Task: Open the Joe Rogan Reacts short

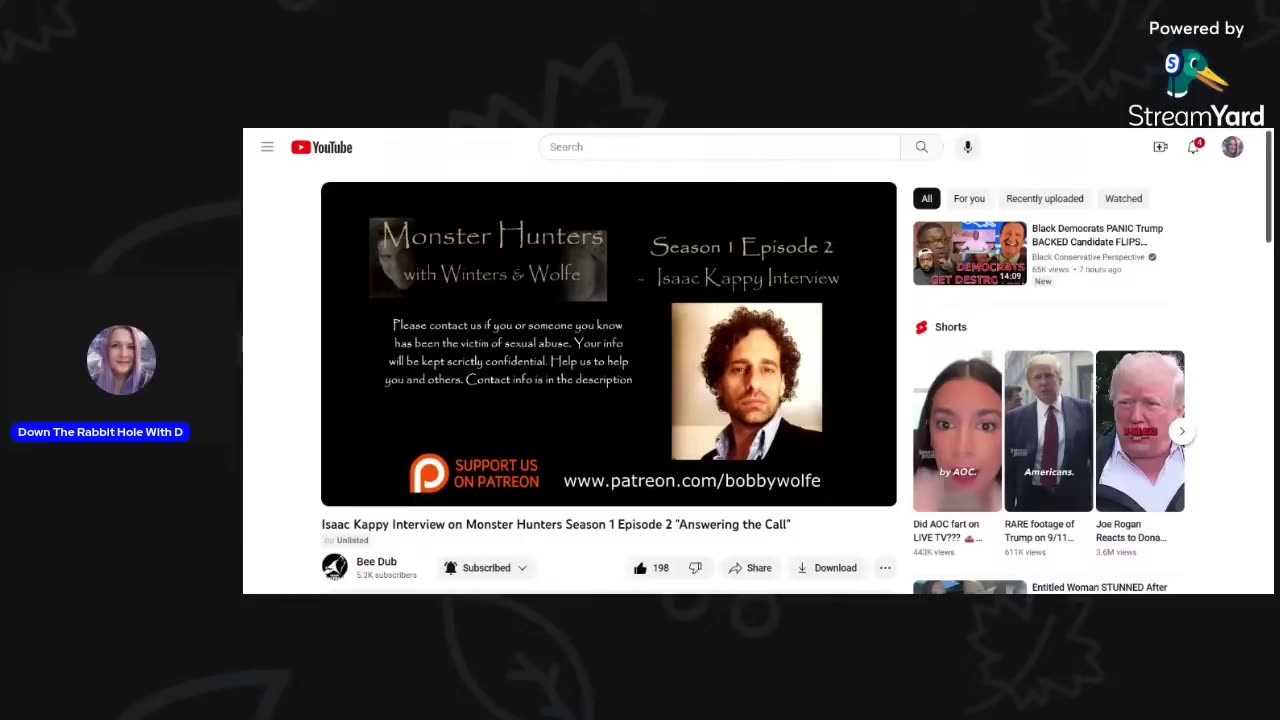Action: pyautogui.click(x=1140, y=431)
